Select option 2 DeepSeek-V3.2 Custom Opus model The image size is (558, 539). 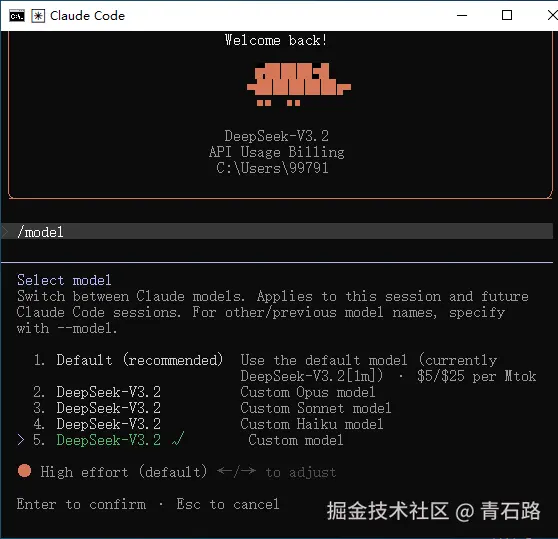(x=204, y=392)
